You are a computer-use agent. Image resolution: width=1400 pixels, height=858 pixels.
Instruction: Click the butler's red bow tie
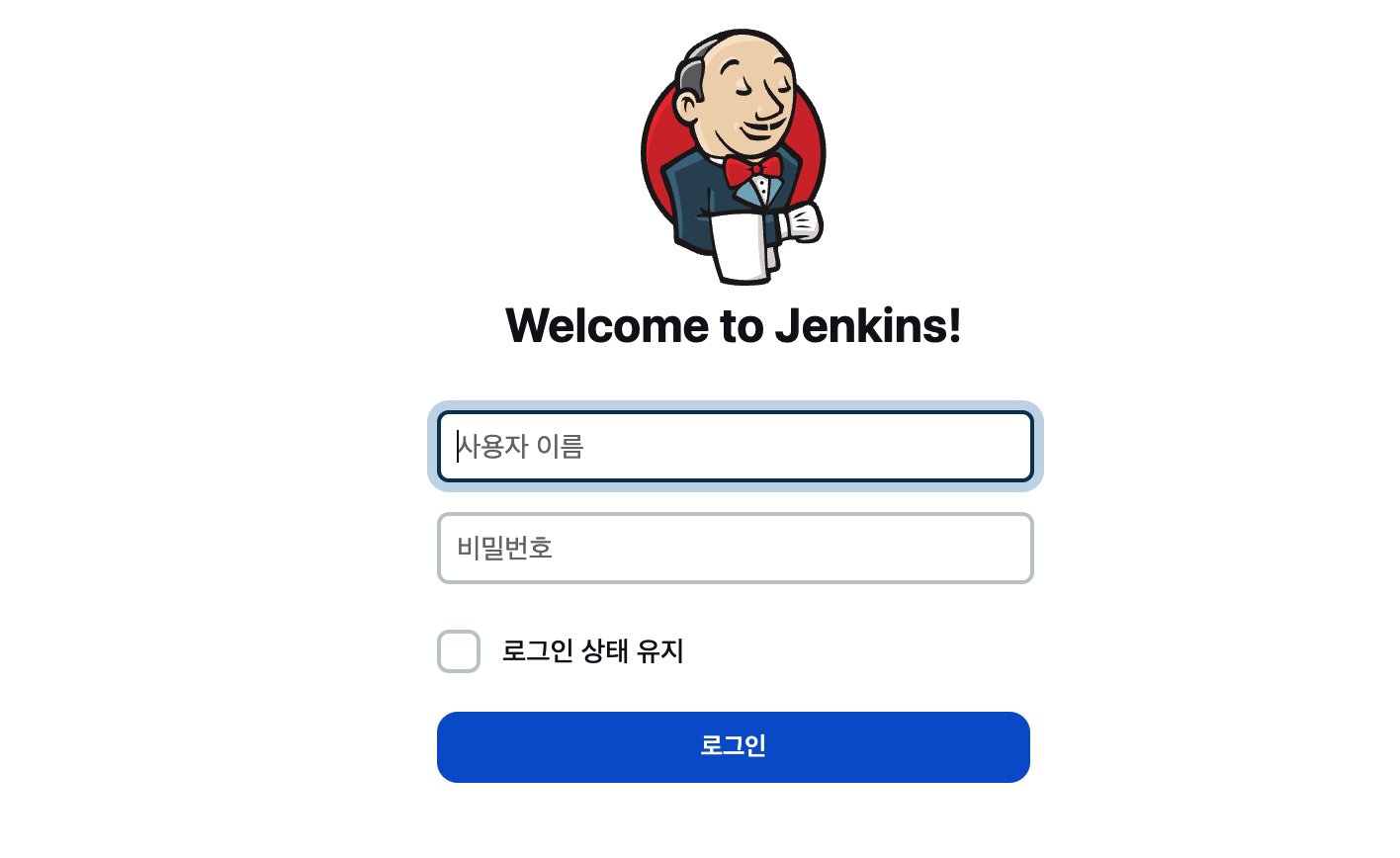click(x=753, y=170)
